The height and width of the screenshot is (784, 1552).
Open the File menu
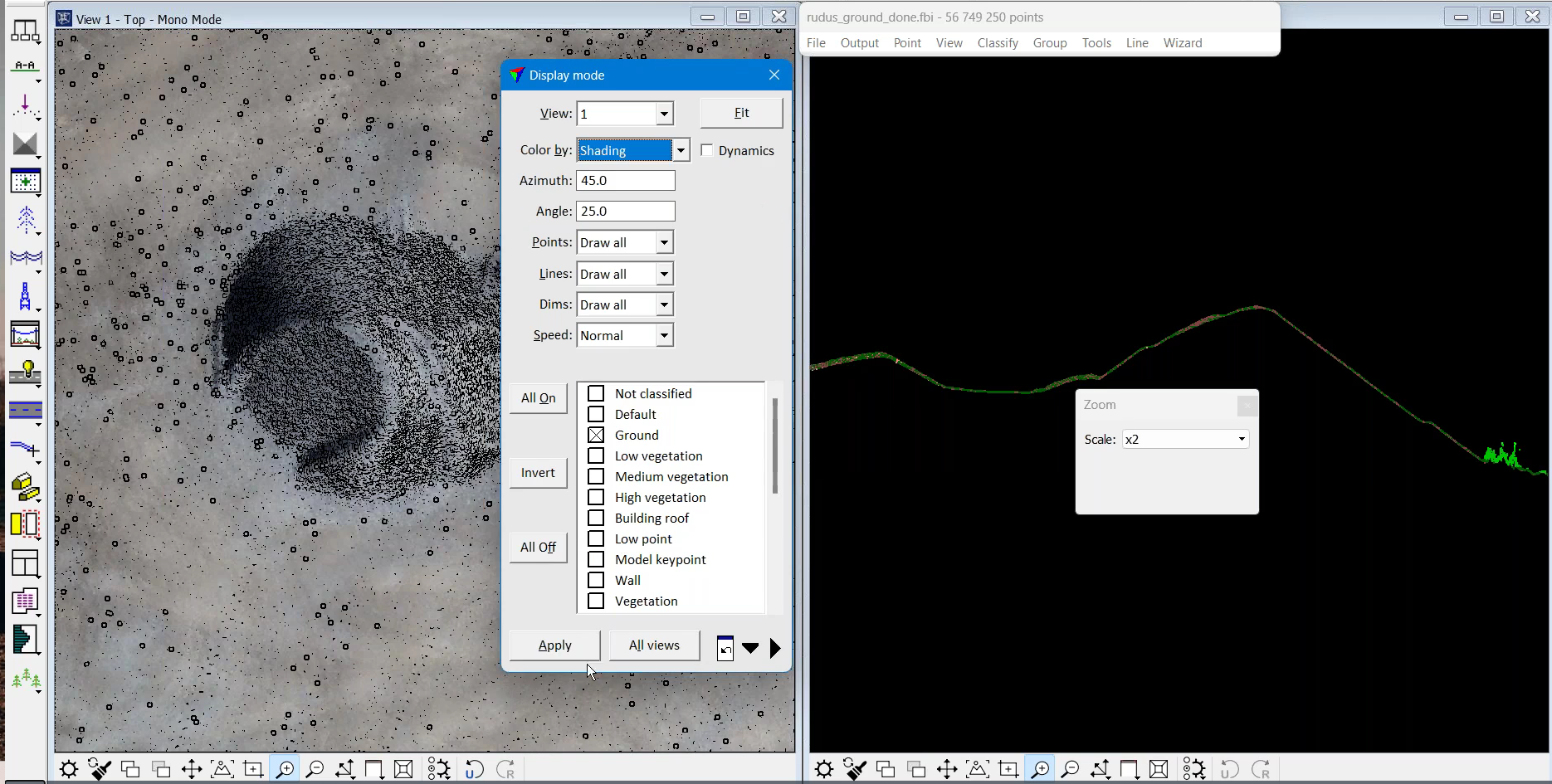coord(816,43)
